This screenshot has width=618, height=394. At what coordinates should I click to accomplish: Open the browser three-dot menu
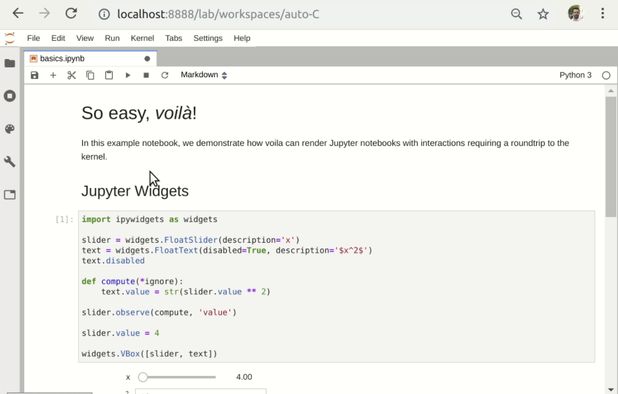tap(603, 13)
